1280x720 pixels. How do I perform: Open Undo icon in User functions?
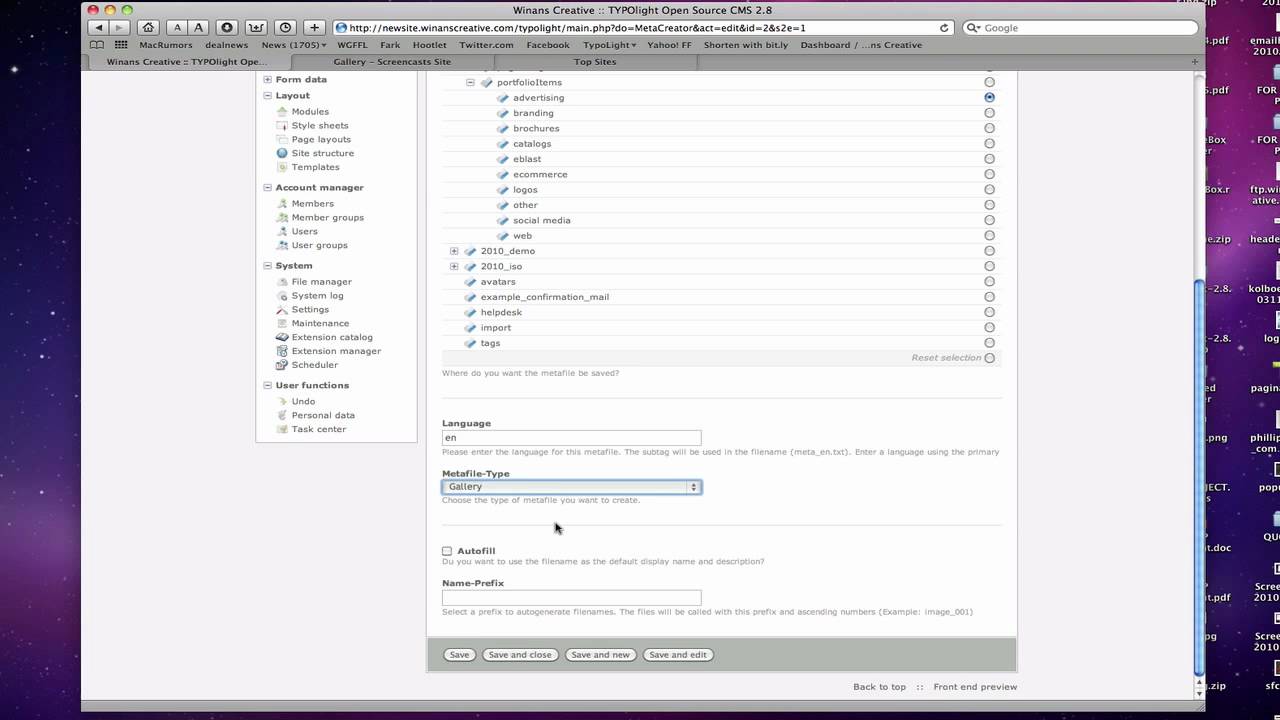pyautogui.click(x=282, y=401)
